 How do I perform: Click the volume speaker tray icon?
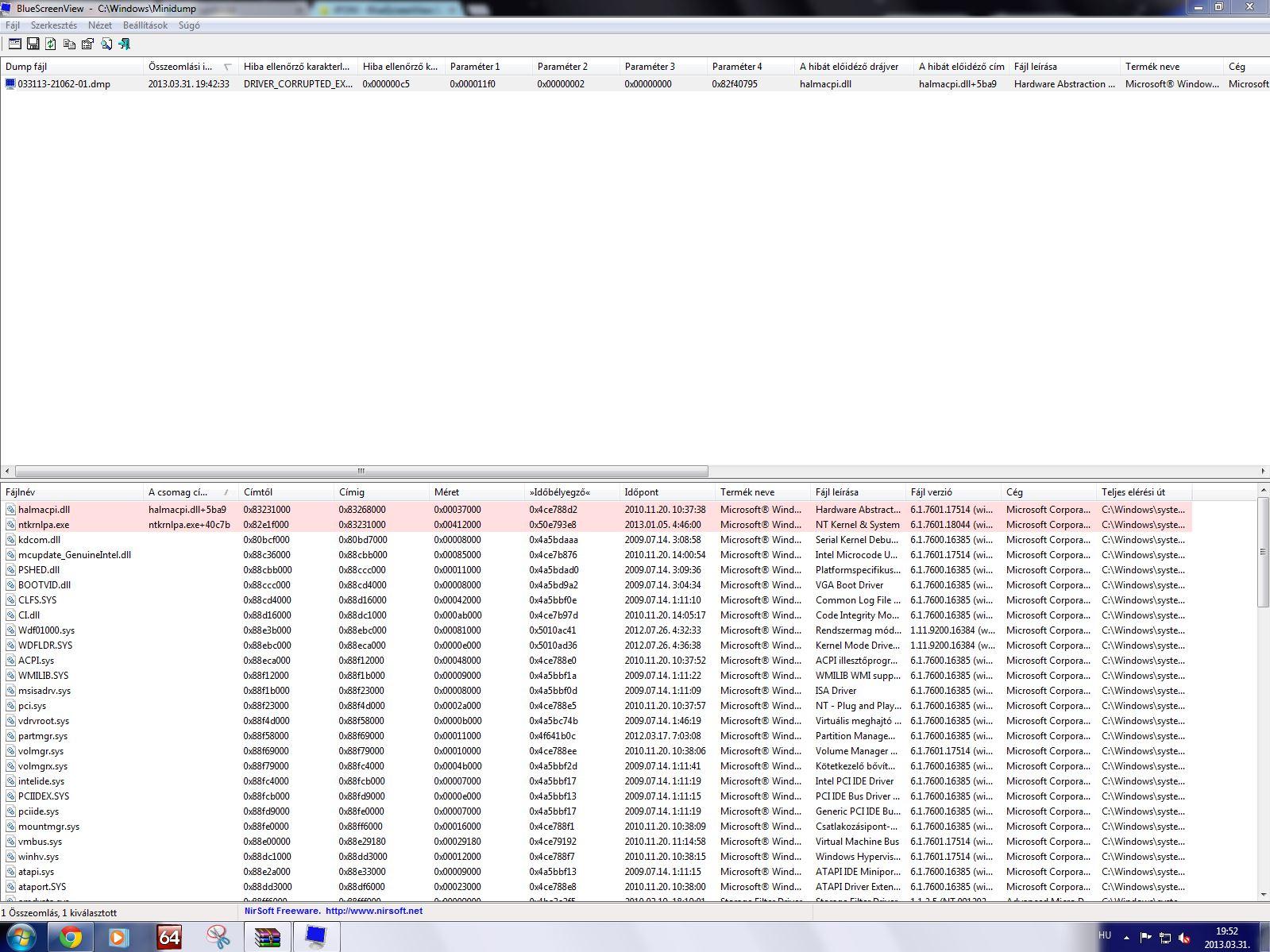[x=1184, y=938]
